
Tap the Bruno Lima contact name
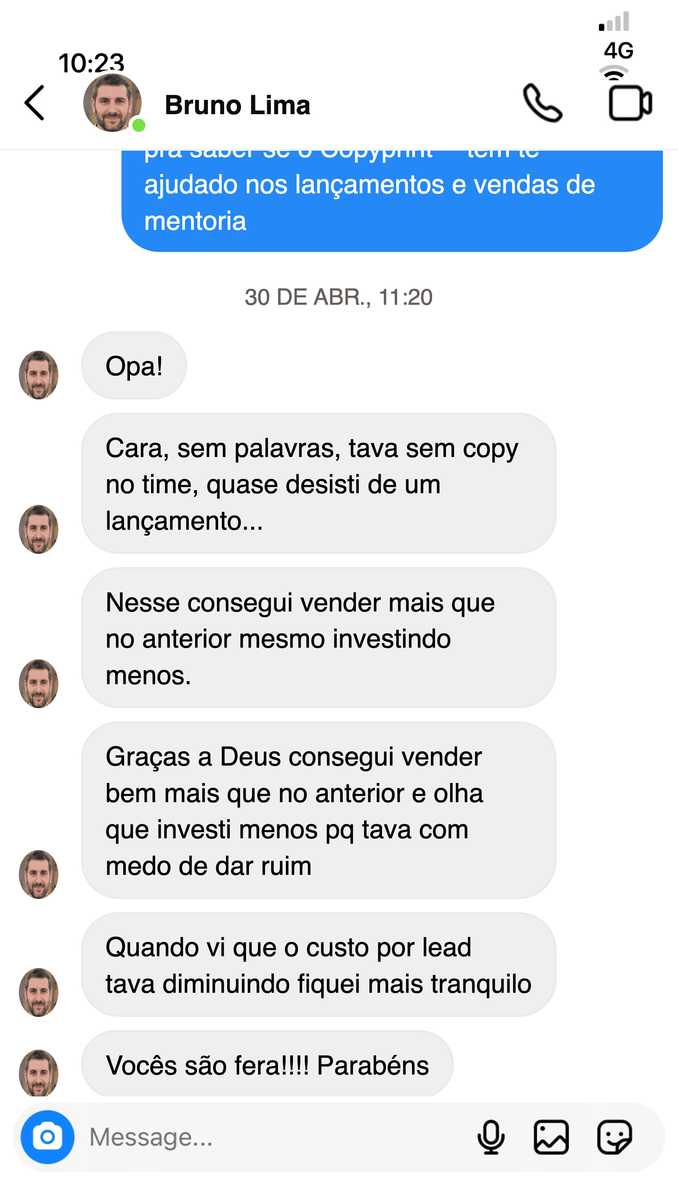coord(237,105)
